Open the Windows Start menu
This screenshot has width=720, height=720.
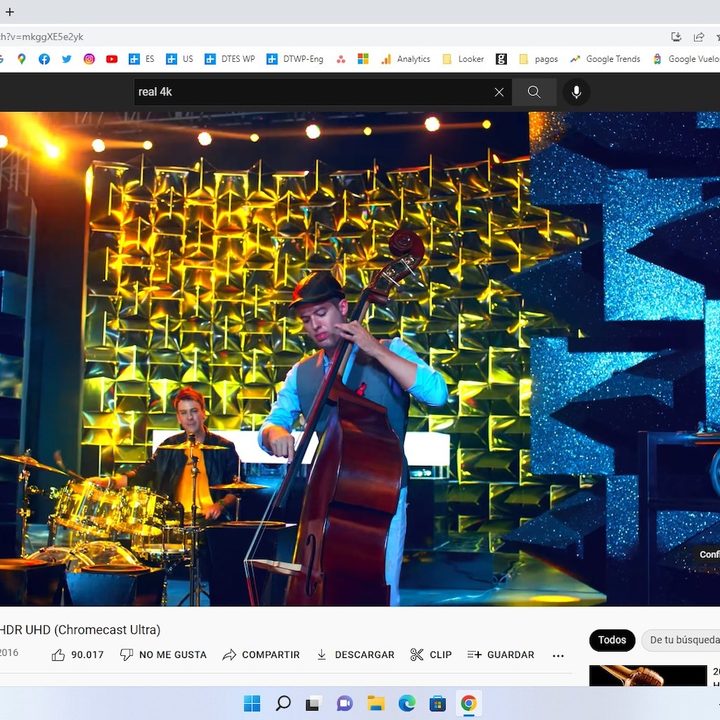pyautogui.click(x=252, y=703)
